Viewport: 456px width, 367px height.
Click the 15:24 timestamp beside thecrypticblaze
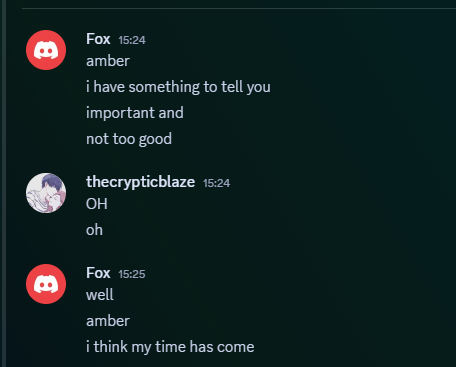pyautogui.click(x=217, y=183)
